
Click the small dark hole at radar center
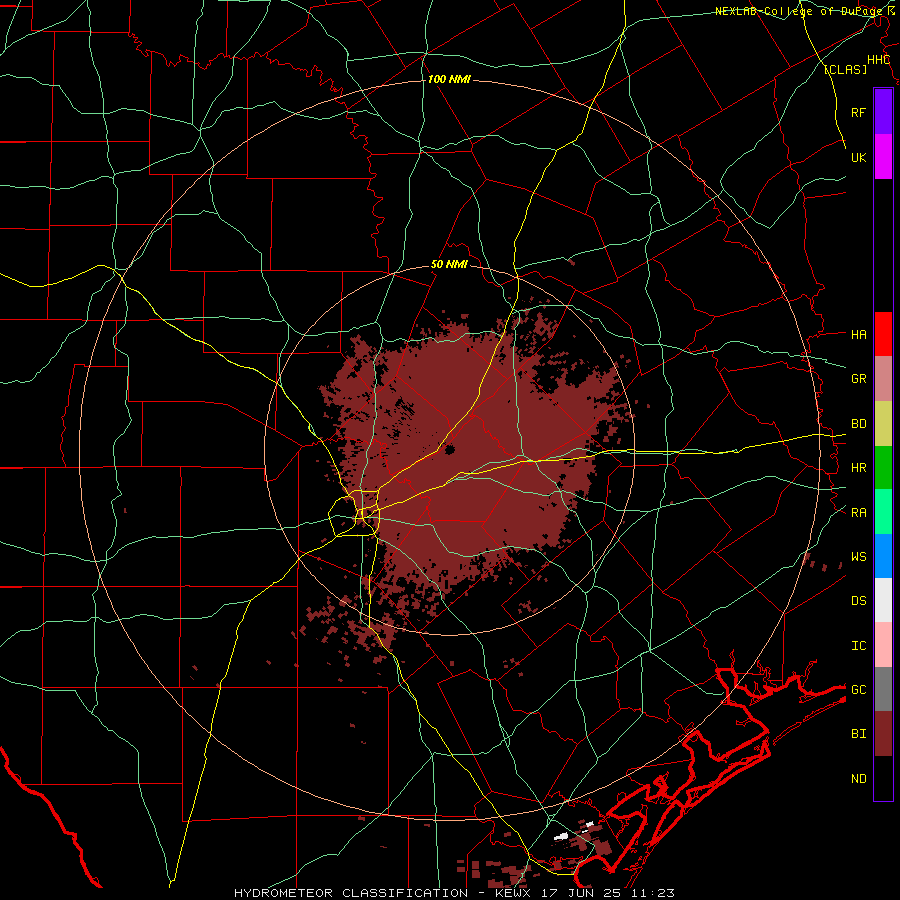click(449, 449)
